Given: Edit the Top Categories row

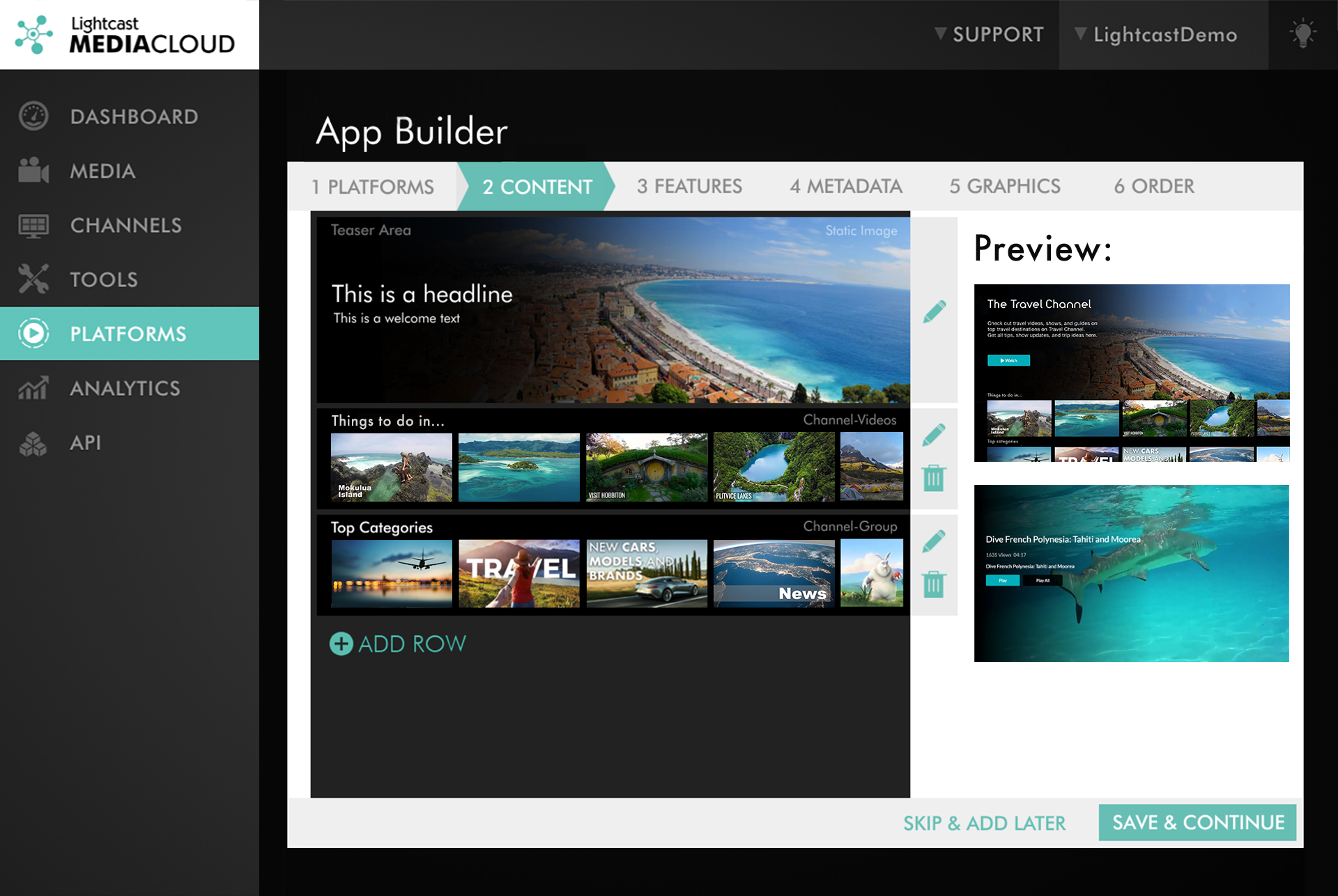Looking at the screenshot, I should coord(933,541).
